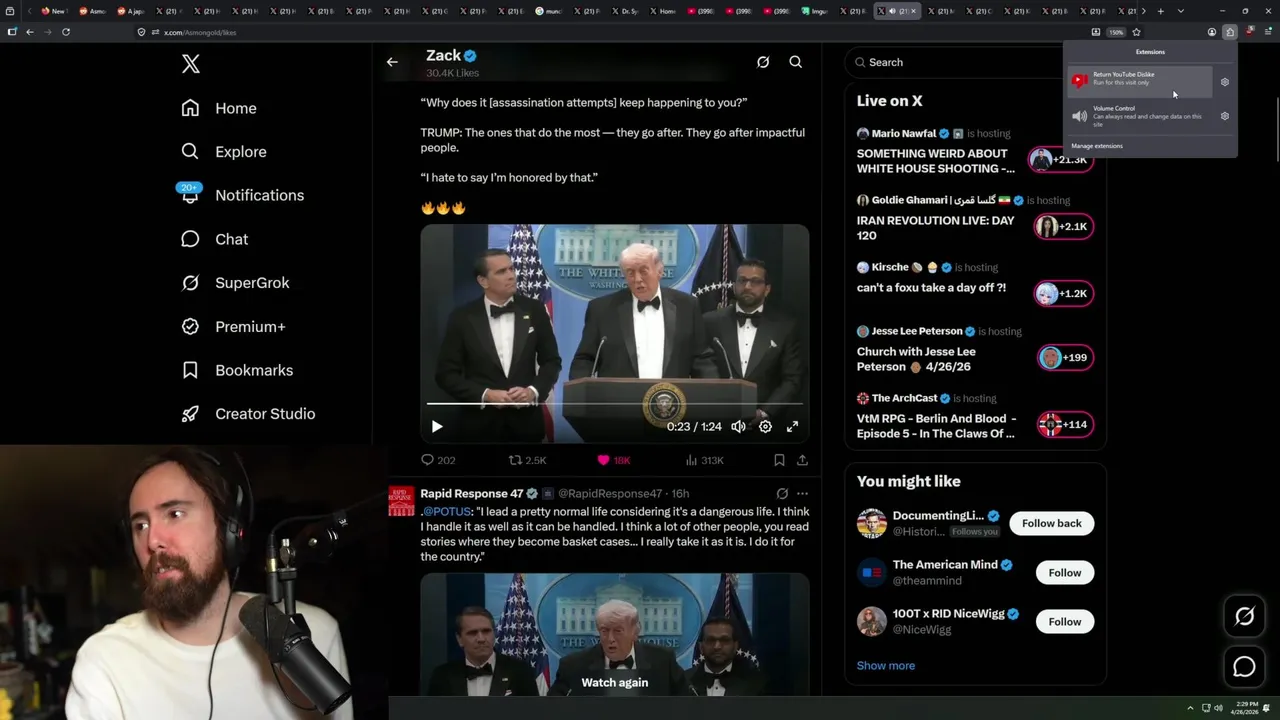Click Show more under You might like
Viewport: 1280px width, 720px height.
pos(885,665)
